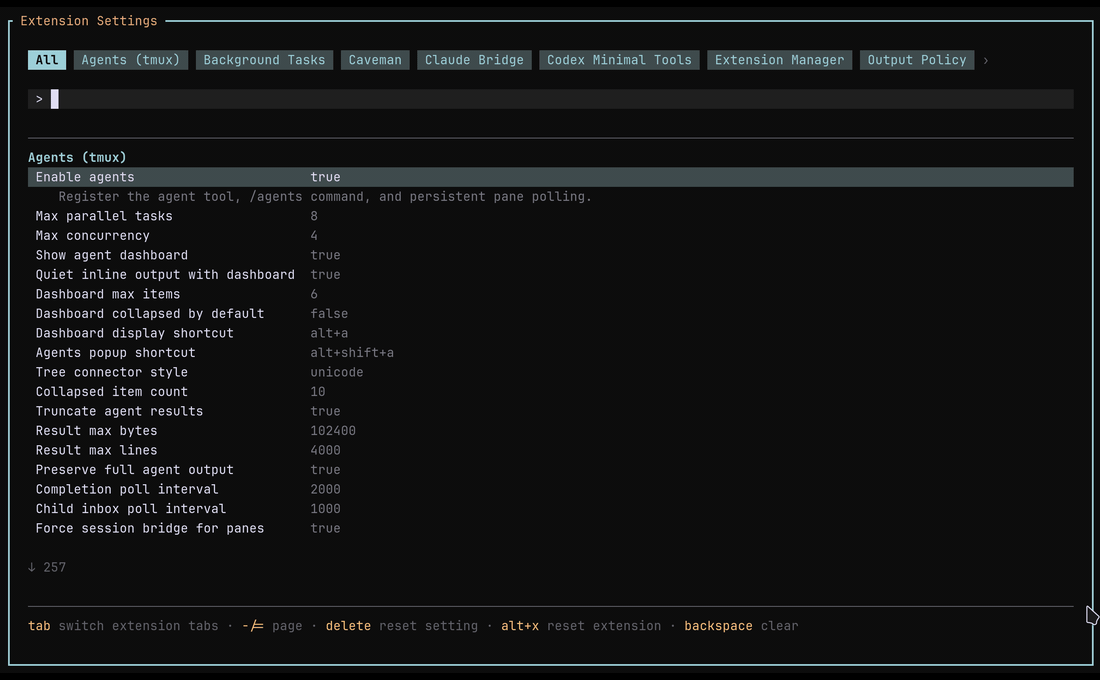
Task: Switch to the Agents (tmux) tab
Action: point(130,60)
